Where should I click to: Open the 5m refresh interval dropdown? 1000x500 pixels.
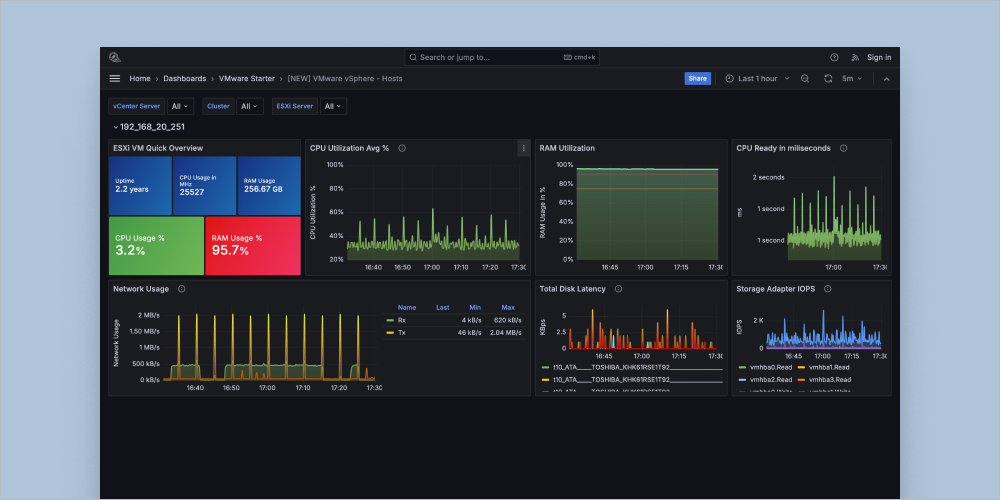(852, 78)
